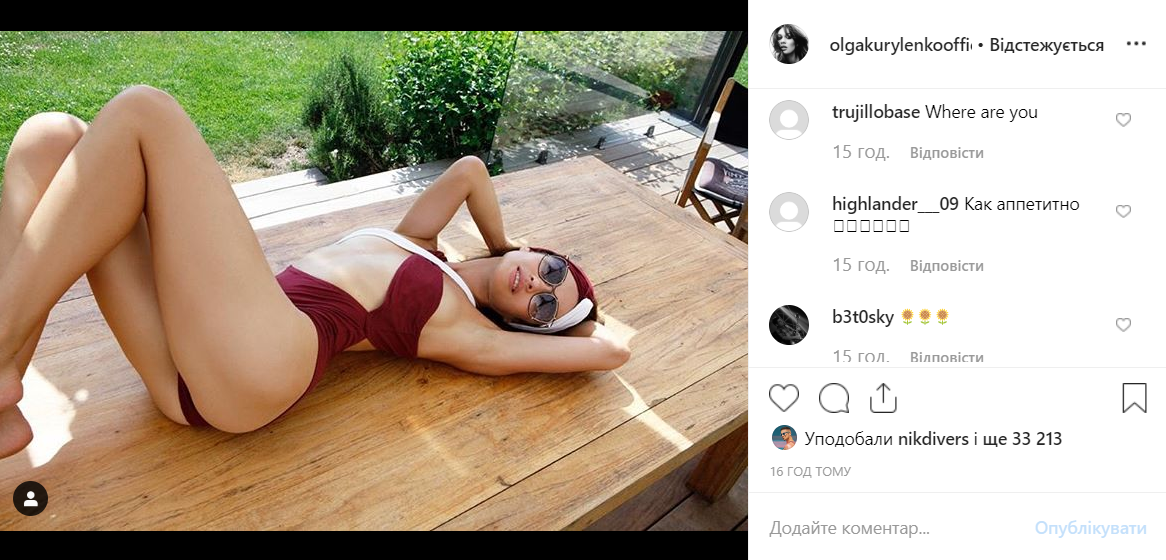Image resolution: width=1166 pixels, height=560 pixels.
Task: Like highlander___09's comment
Action: coord(1123,211)
